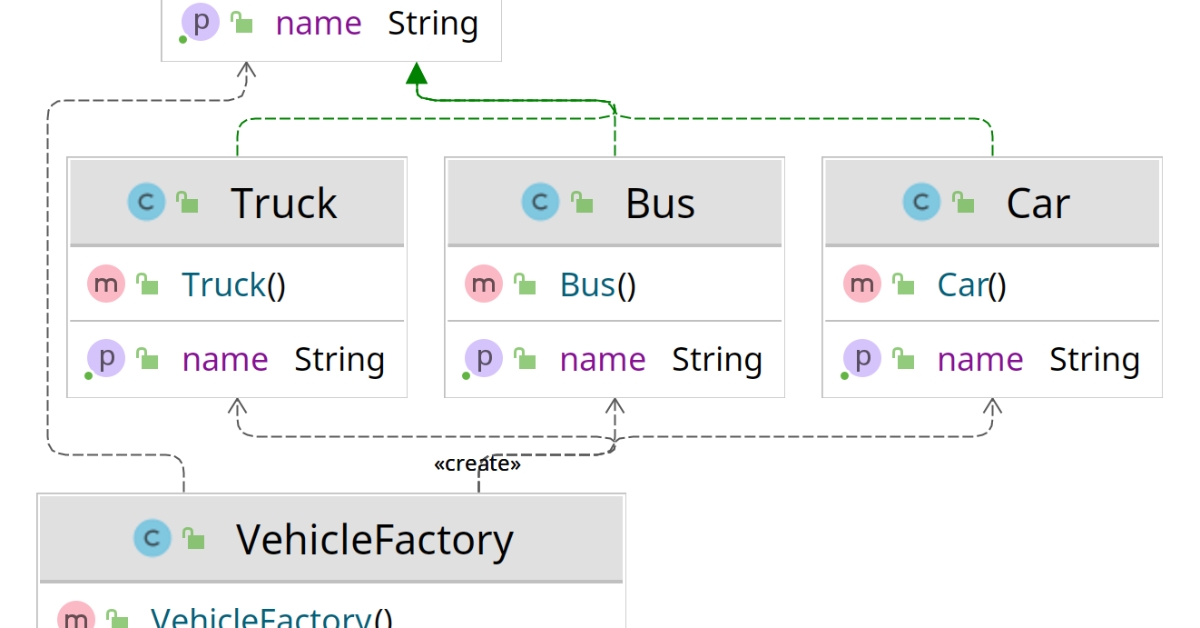Click the property icon in Truck's name row
This screenshot has width=1200, height=628.
[105, 358]
